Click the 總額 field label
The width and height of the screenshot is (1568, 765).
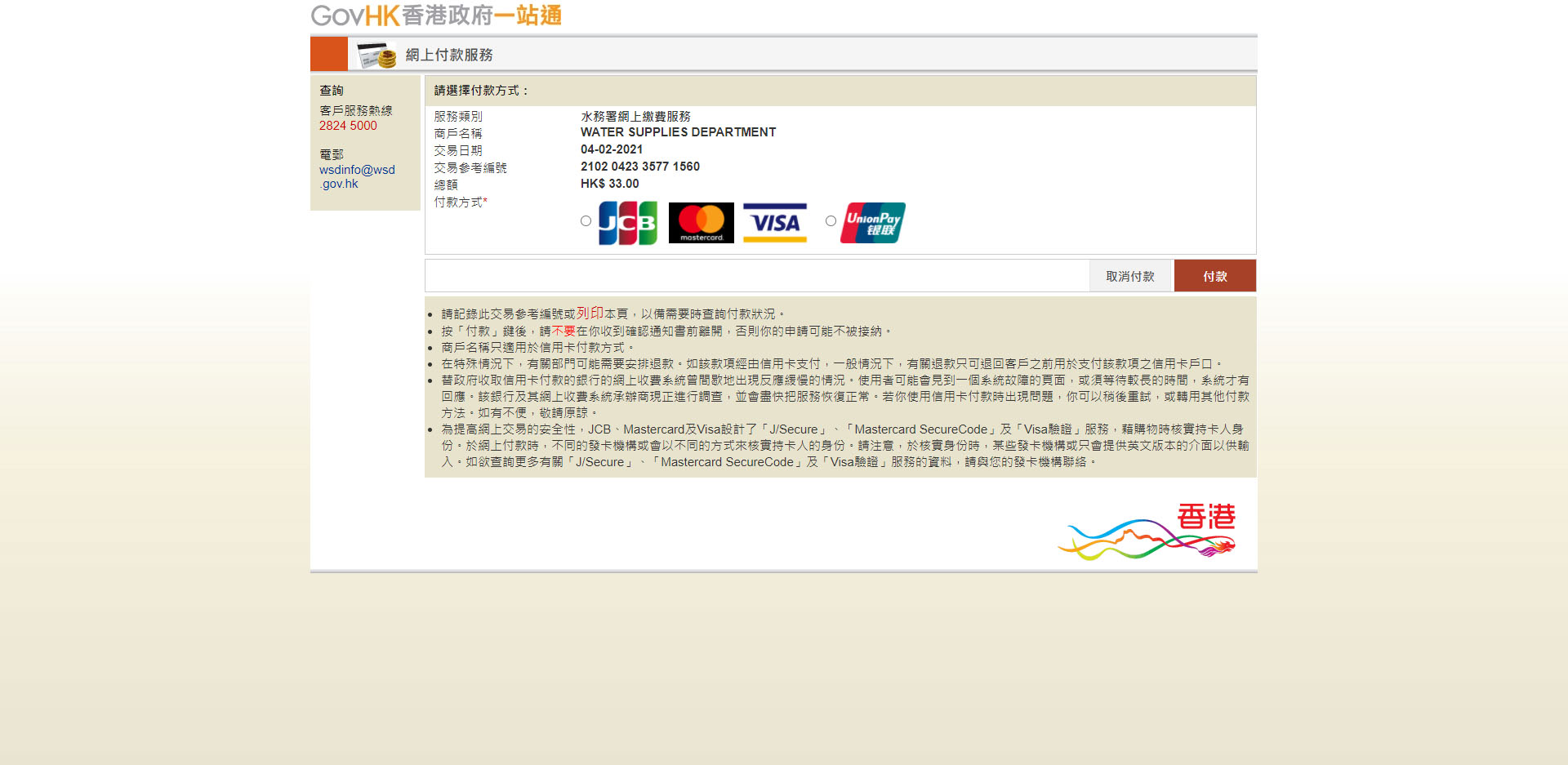446,185
